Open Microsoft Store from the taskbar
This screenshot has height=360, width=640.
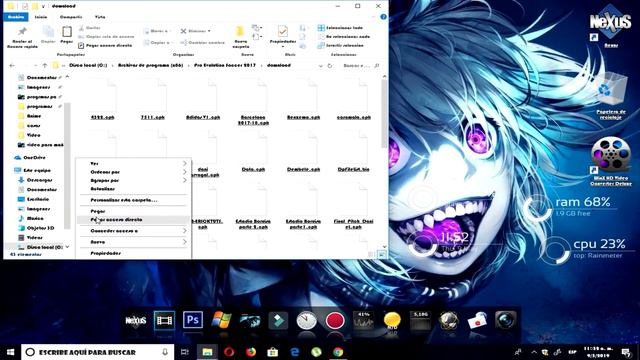click(x=273, y=352)
